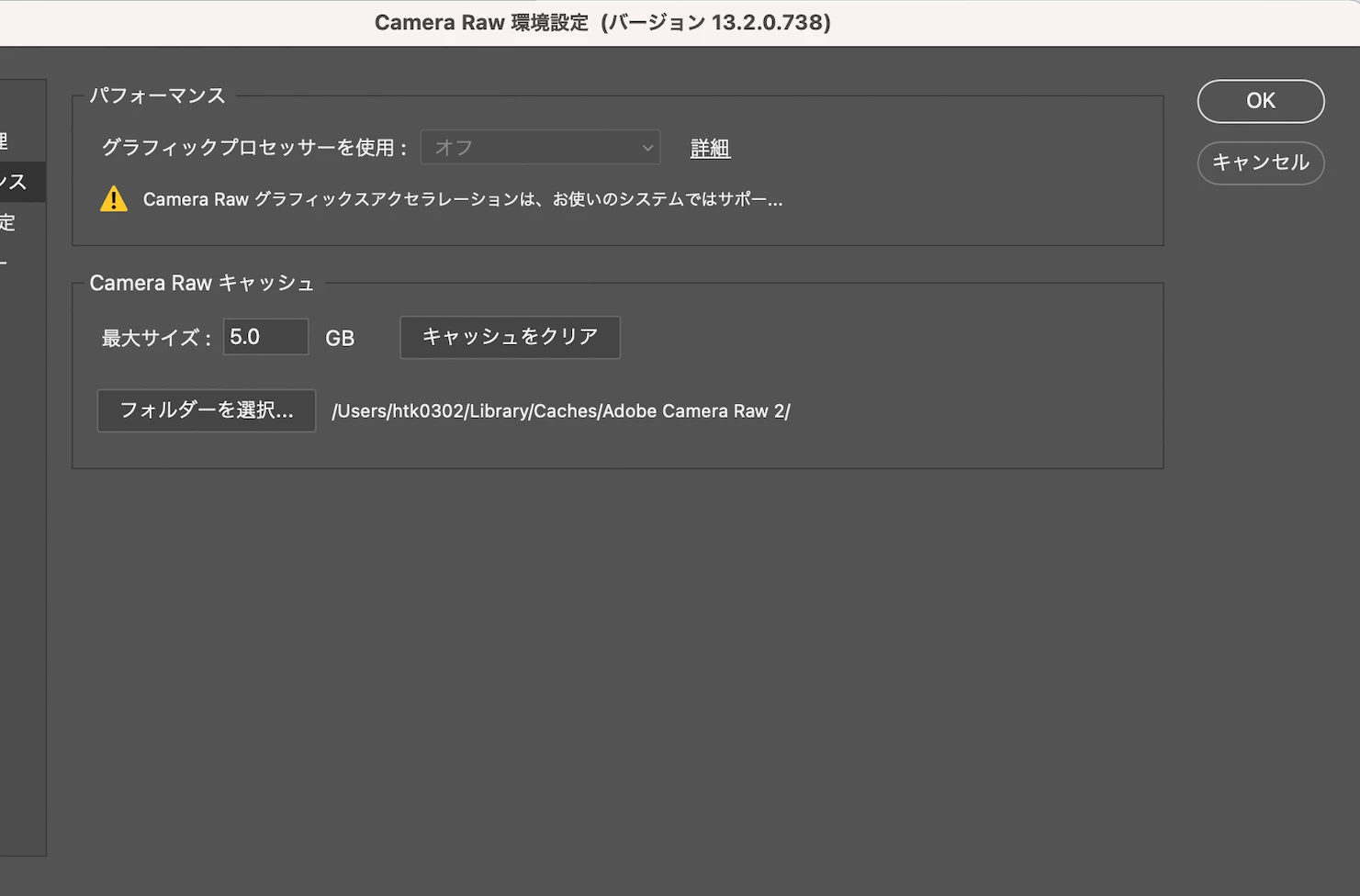Click the フォルダーを選択... button

[x=207, y=410]
